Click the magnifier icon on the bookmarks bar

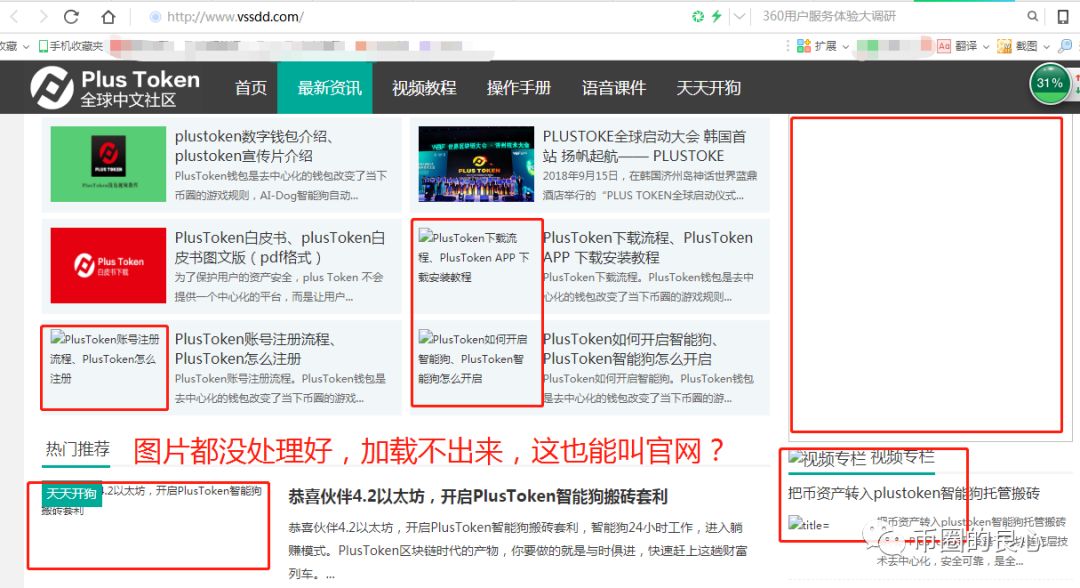click(x=1065, y=46)
